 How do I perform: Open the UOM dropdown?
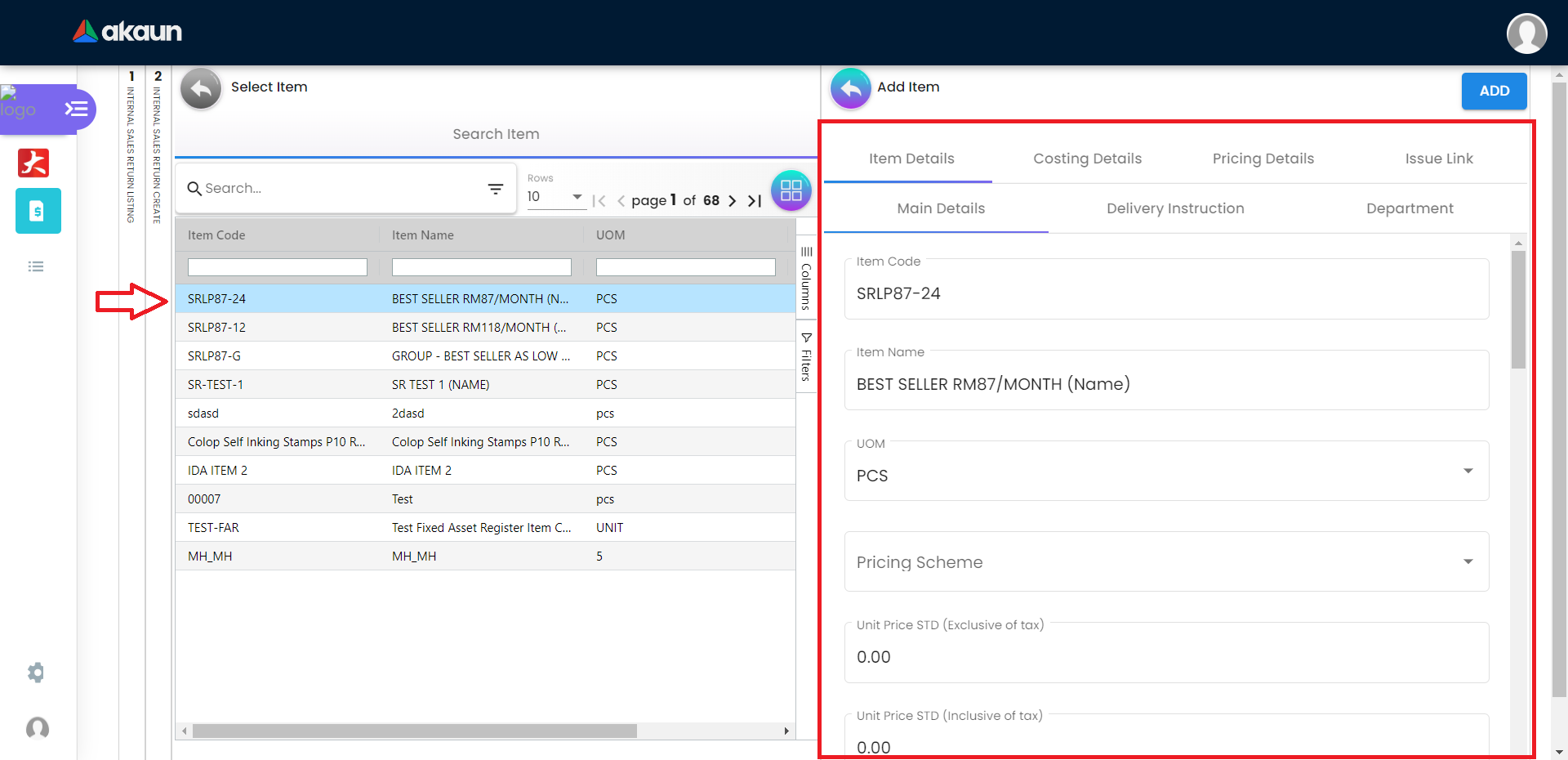point(1468,472)
